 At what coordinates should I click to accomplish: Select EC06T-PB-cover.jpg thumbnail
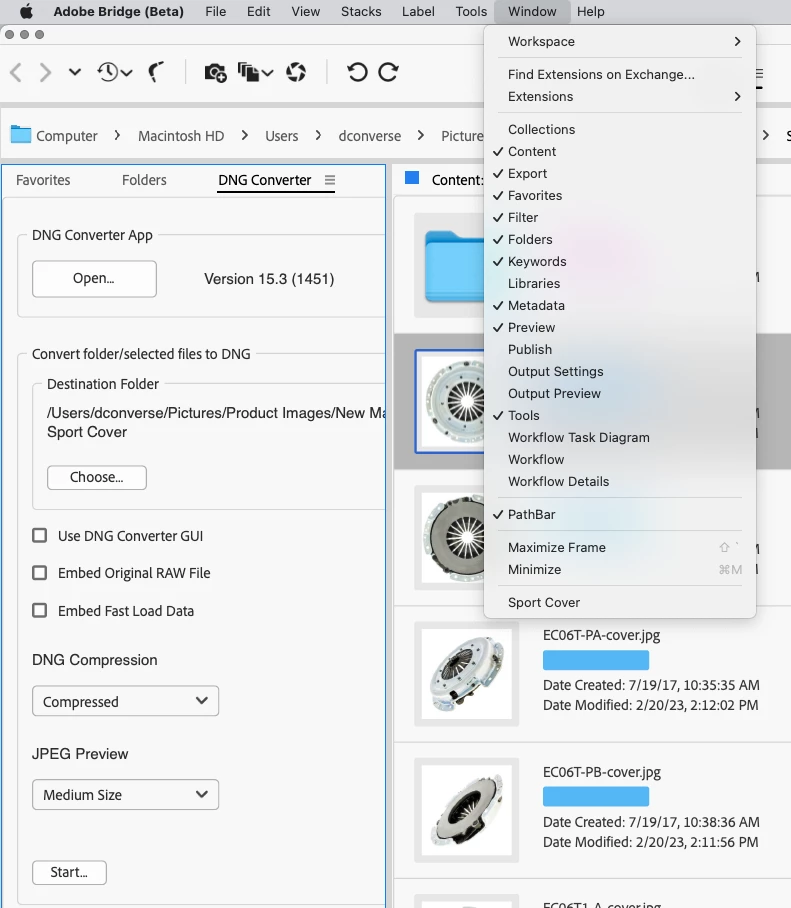click(466, 811)
